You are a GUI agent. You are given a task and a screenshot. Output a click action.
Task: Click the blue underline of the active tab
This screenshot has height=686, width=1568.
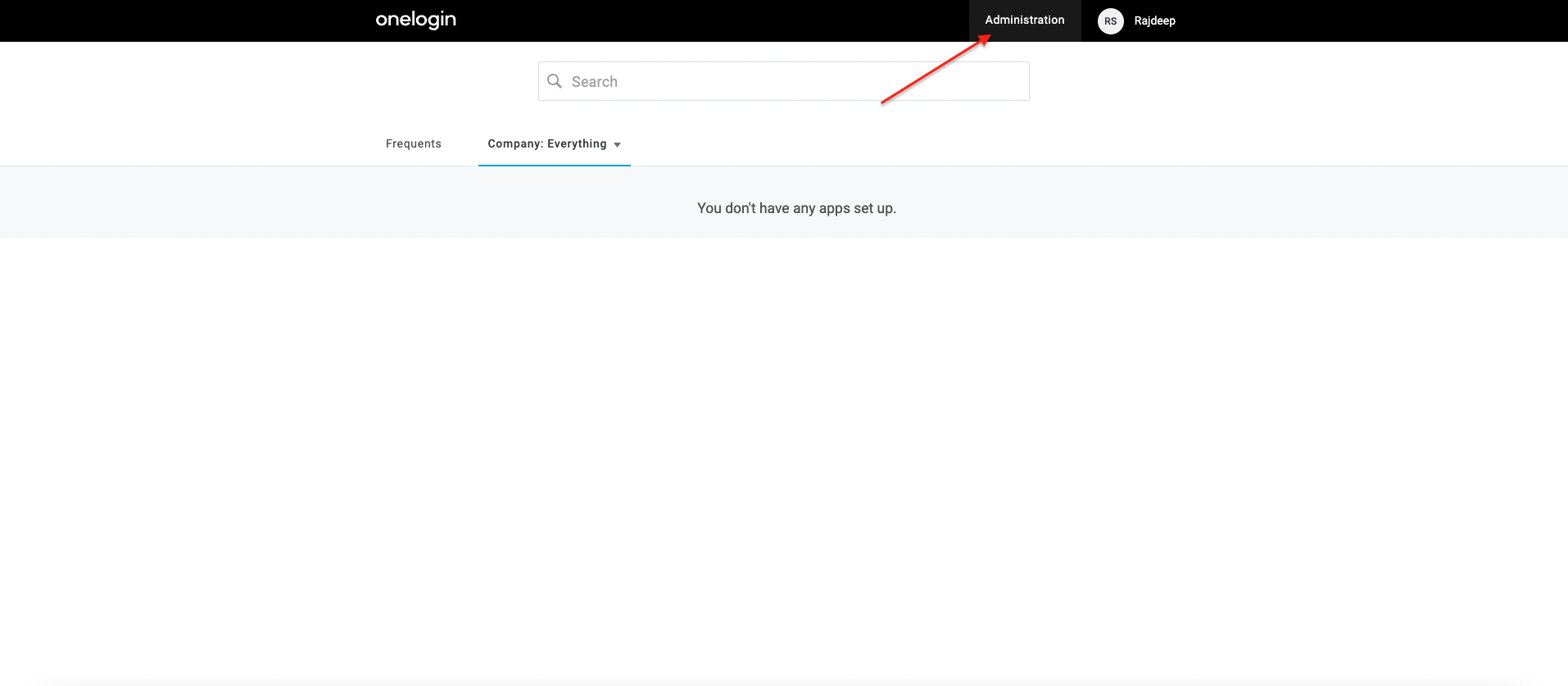click(x=554, y=165)
